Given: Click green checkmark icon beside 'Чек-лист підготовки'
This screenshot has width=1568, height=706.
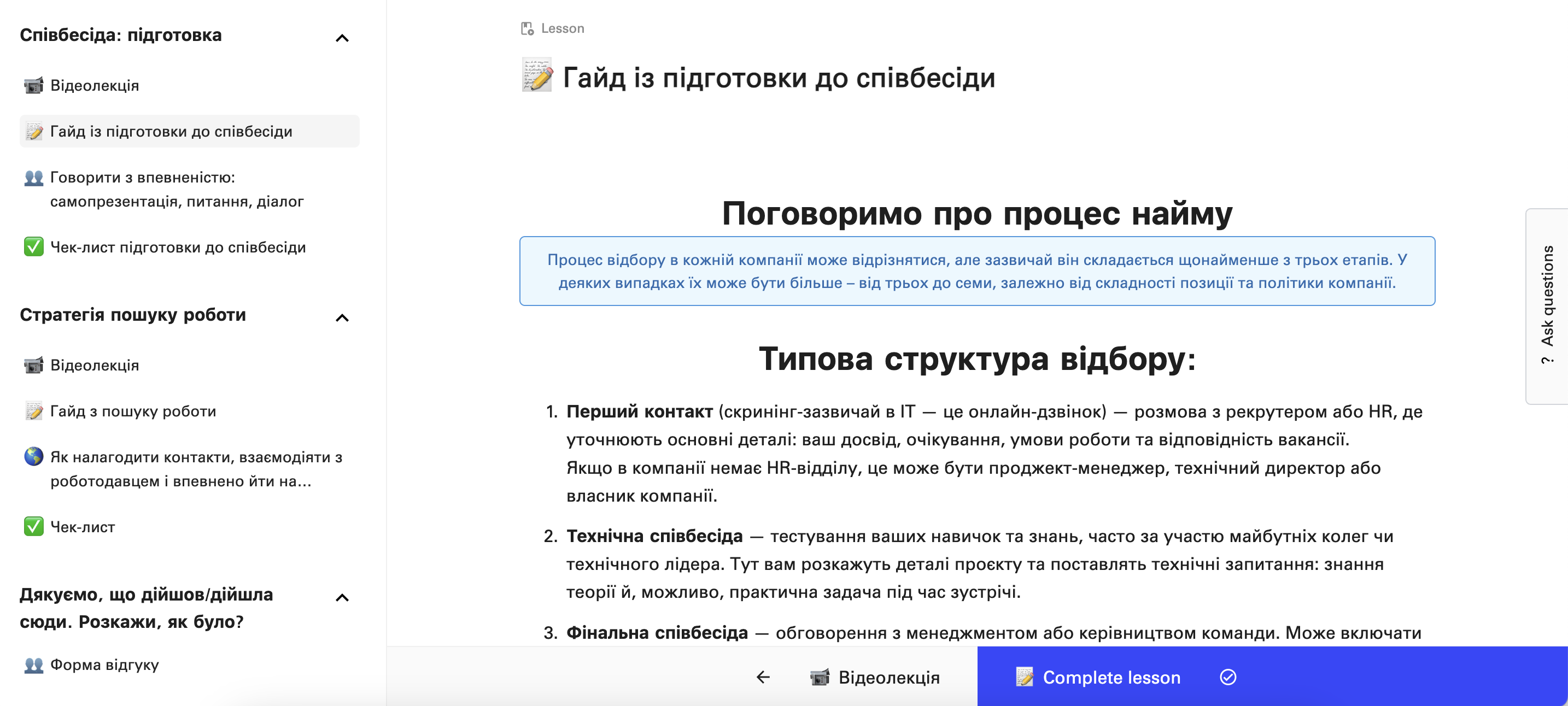Looking at the screenshot, I should click(x=33, y=247).
